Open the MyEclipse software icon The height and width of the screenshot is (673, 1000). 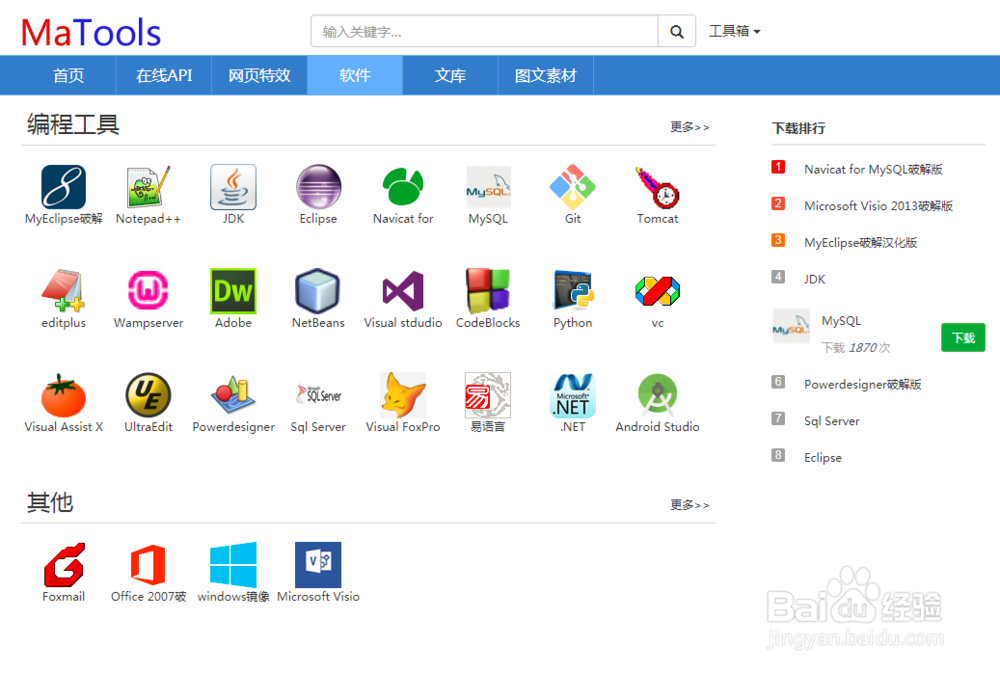click(x=63, y=187)
